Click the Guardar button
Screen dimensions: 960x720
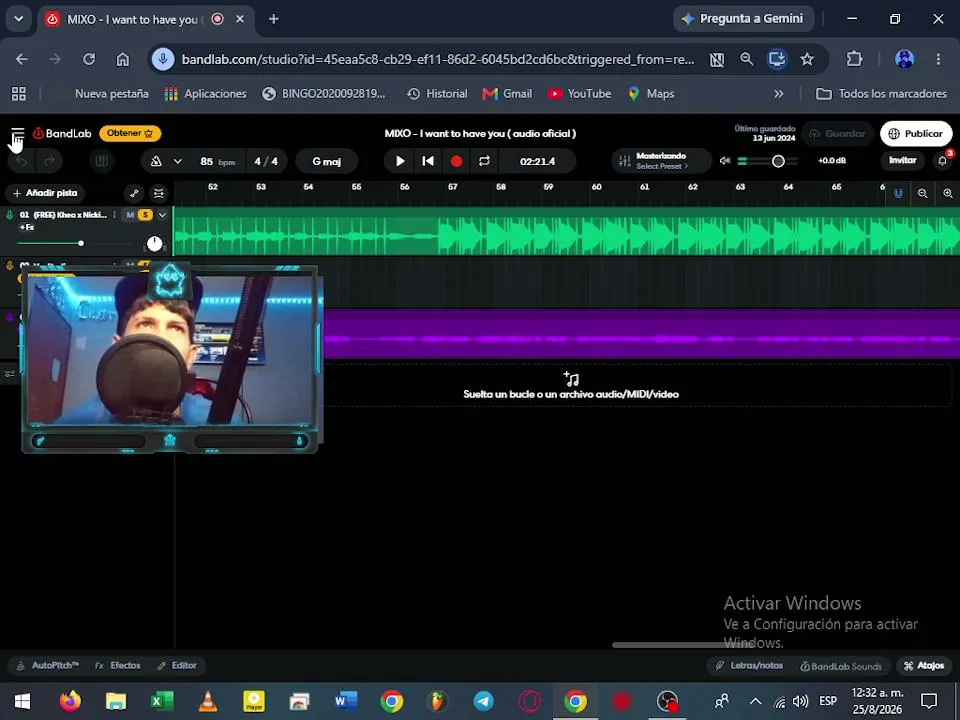837,133
